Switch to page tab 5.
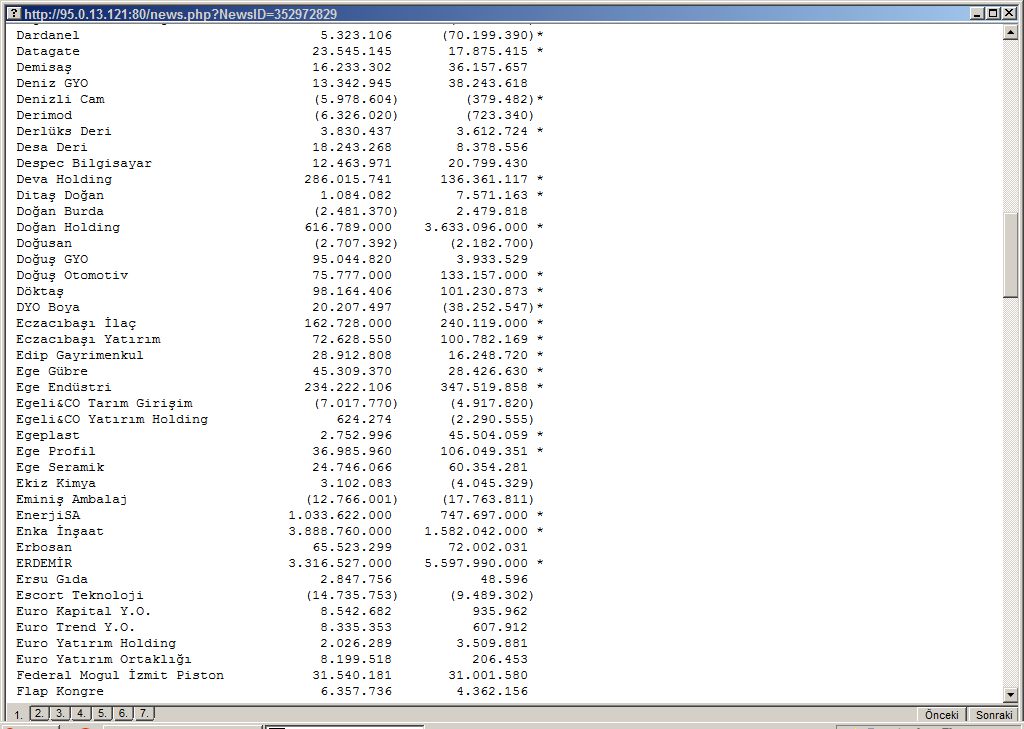Viewport: 1024px width, 729px height. point(101,713)
